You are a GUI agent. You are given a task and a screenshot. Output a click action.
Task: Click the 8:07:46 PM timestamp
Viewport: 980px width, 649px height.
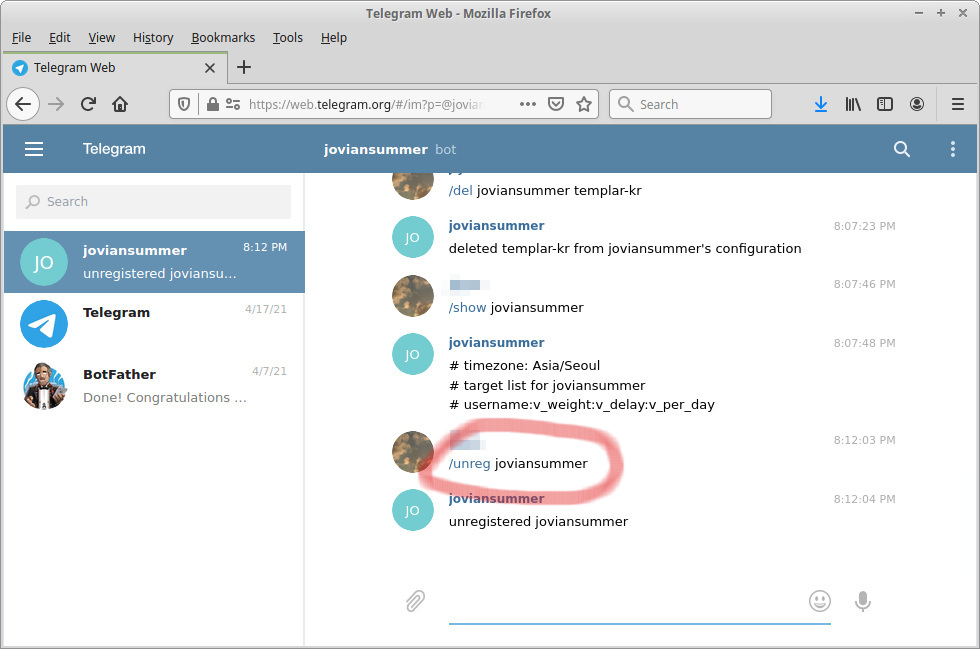click(864, 284)
